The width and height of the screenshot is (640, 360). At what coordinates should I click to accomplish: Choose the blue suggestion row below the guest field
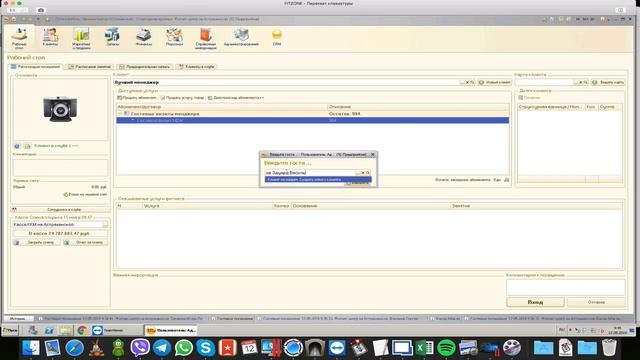coord(318,180)
